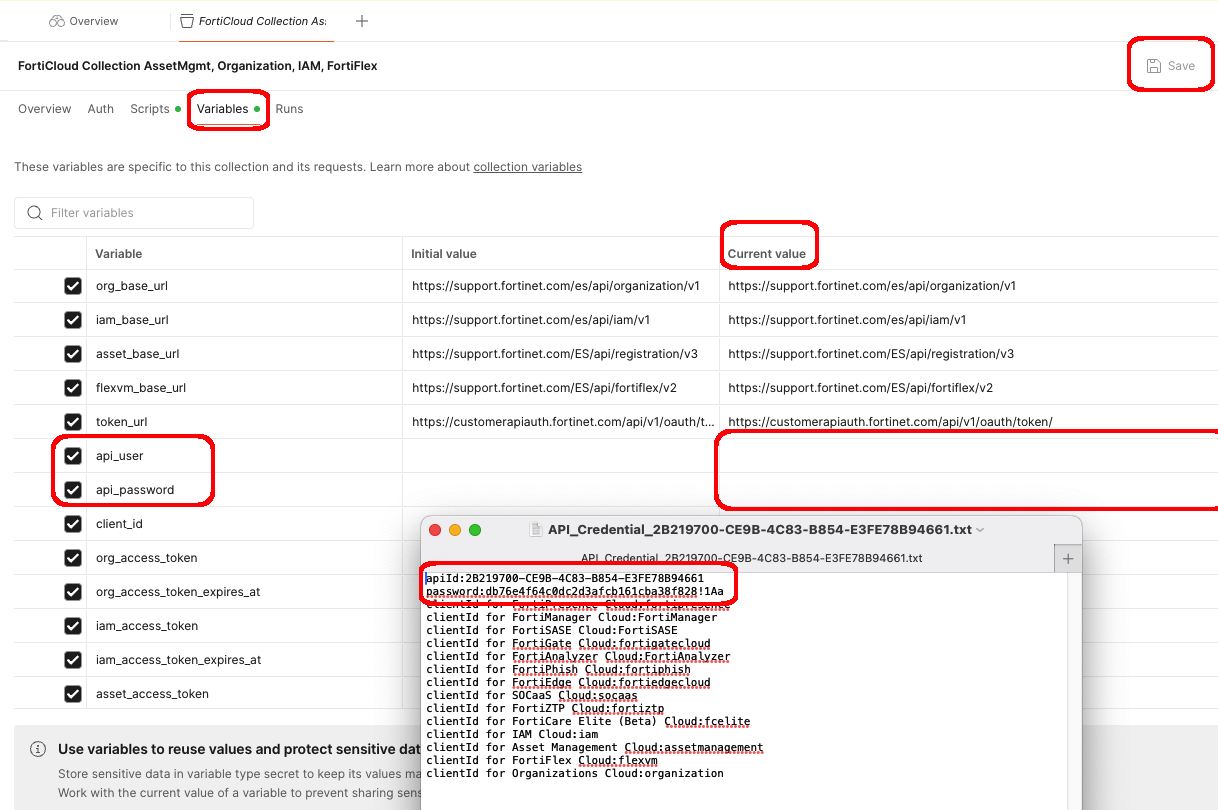Image resolution: width=1218 pixels, height=810 pixels.
Task: Click the Variable column header
Action: (x=119, y=254)
